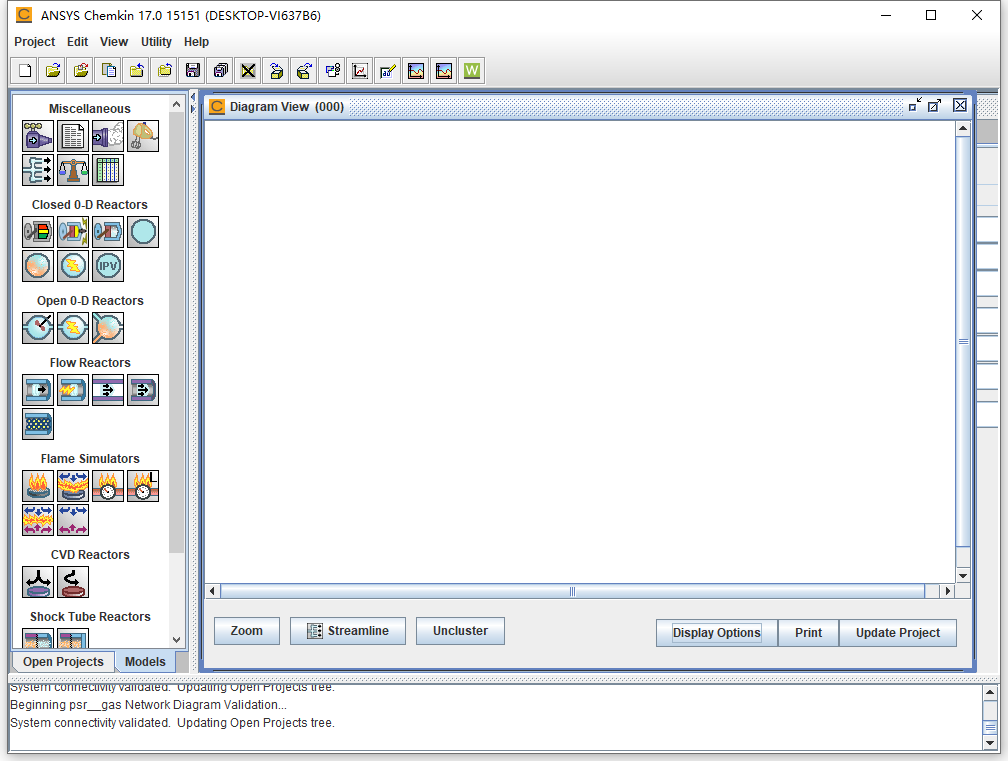1008x761 pixels.
Task: Click the green W toolbar icon
Action: (x=472, y=71)
